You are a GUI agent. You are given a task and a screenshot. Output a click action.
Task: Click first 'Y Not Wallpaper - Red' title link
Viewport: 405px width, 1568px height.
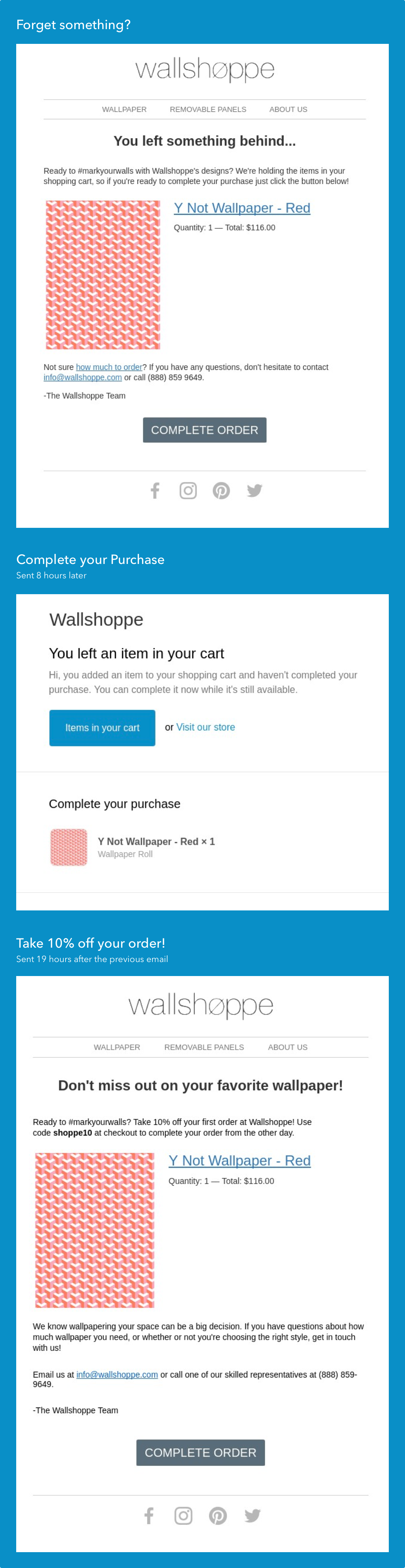click(242, 208)
